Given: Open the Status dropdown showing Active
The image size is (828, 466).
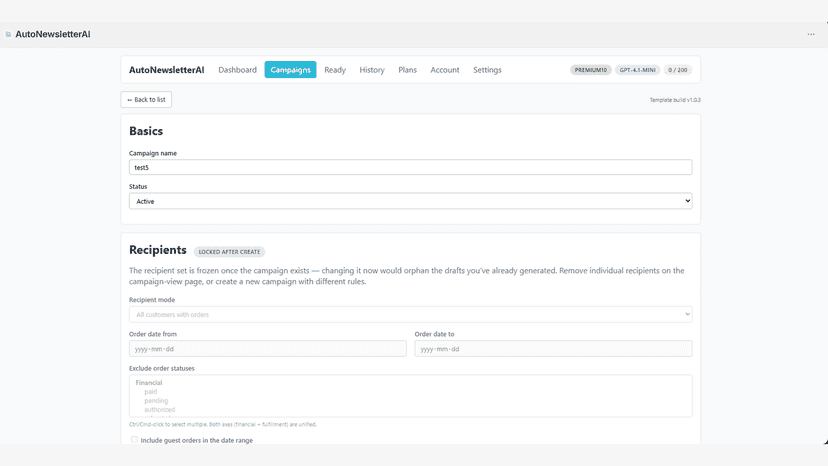Looking at the screenshot, I should 410,201.
